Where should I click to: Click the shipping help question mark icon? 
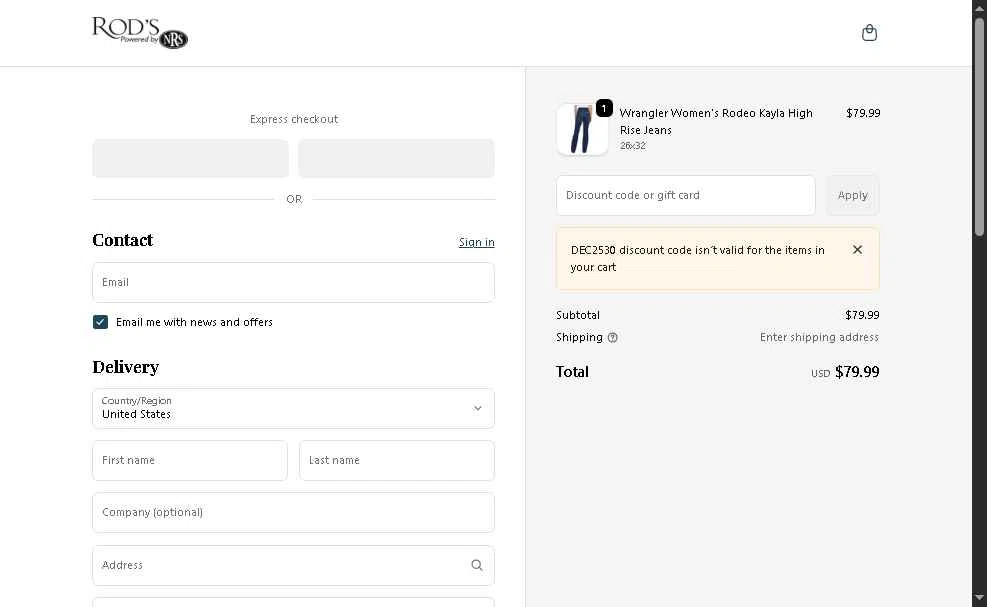(x=612, y=338)
